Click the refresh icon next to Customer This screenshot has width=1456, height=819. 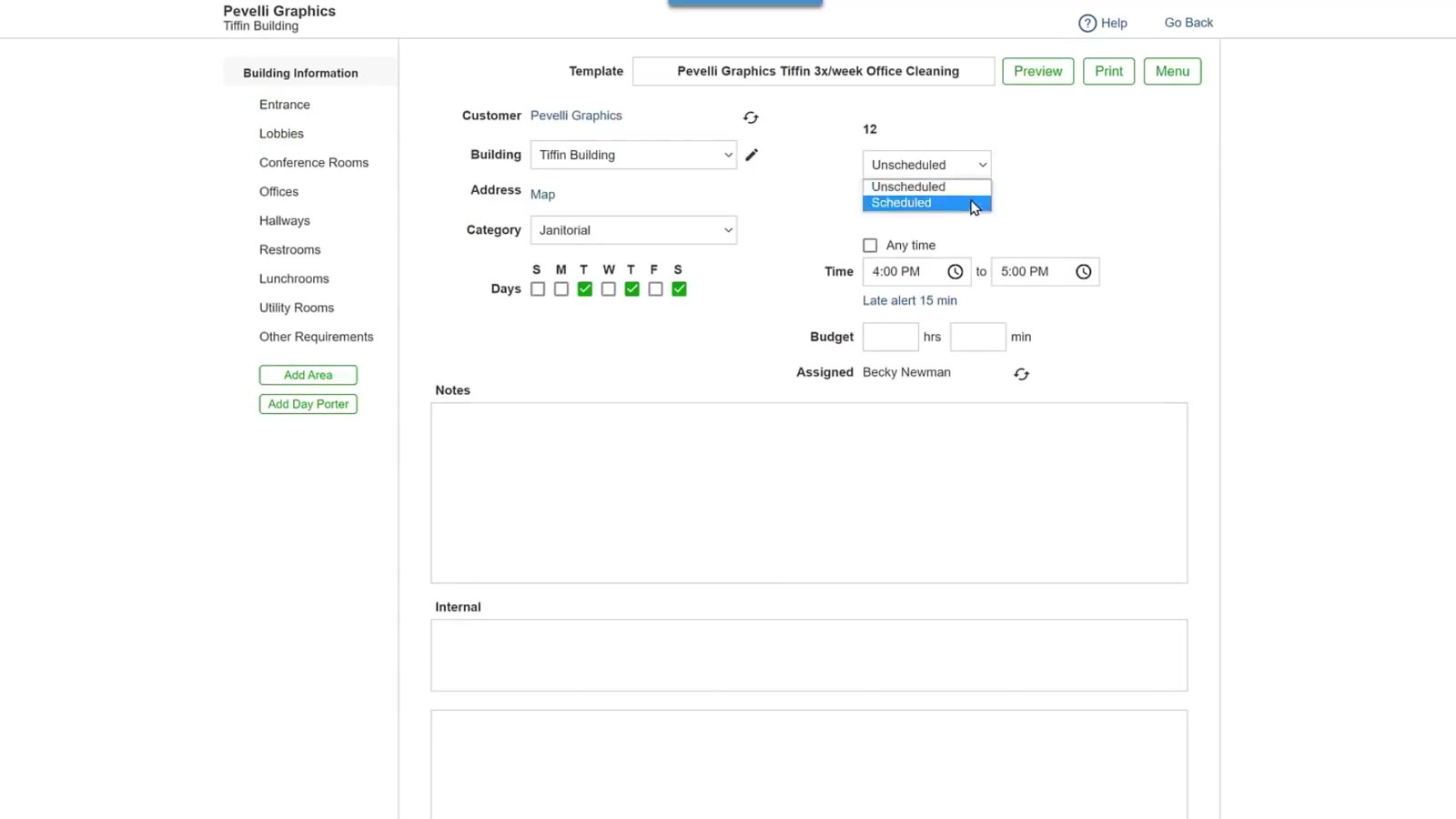pos(751,117)
